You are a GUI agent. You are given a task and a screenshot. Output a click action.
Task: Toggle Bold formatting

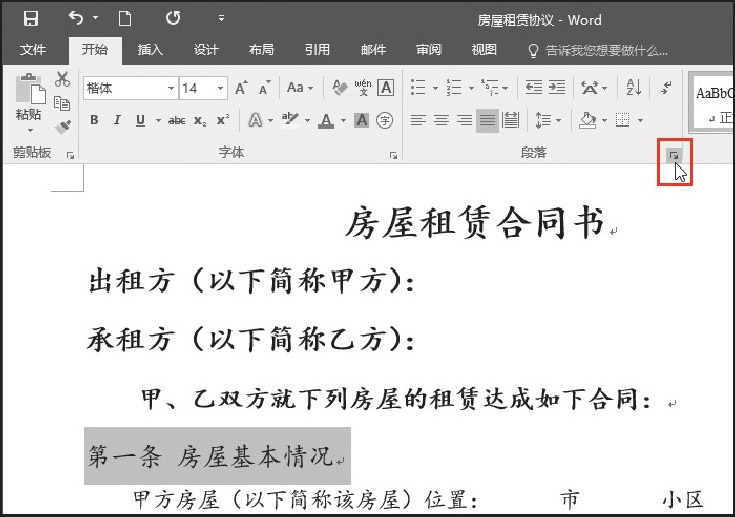(94, 121)
